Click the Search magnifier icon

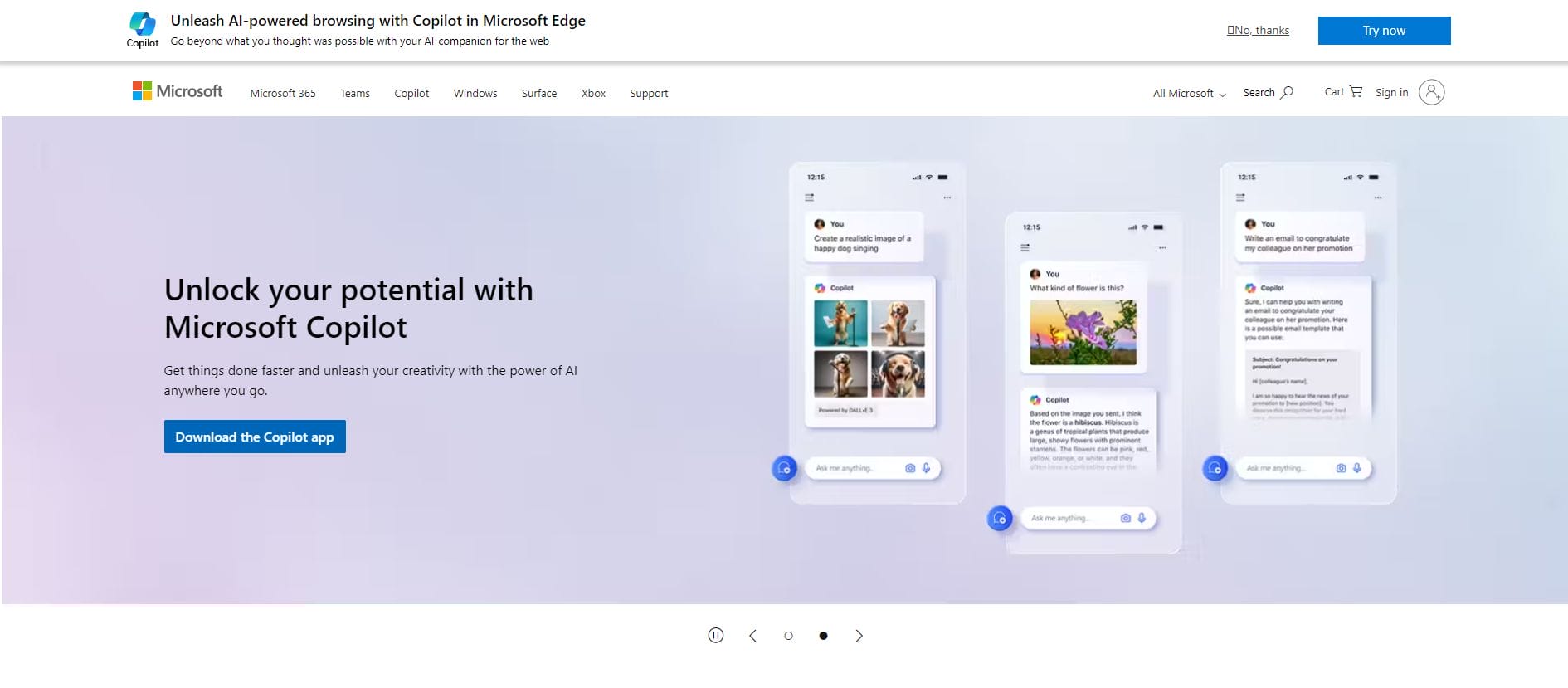pos(1287,93)
